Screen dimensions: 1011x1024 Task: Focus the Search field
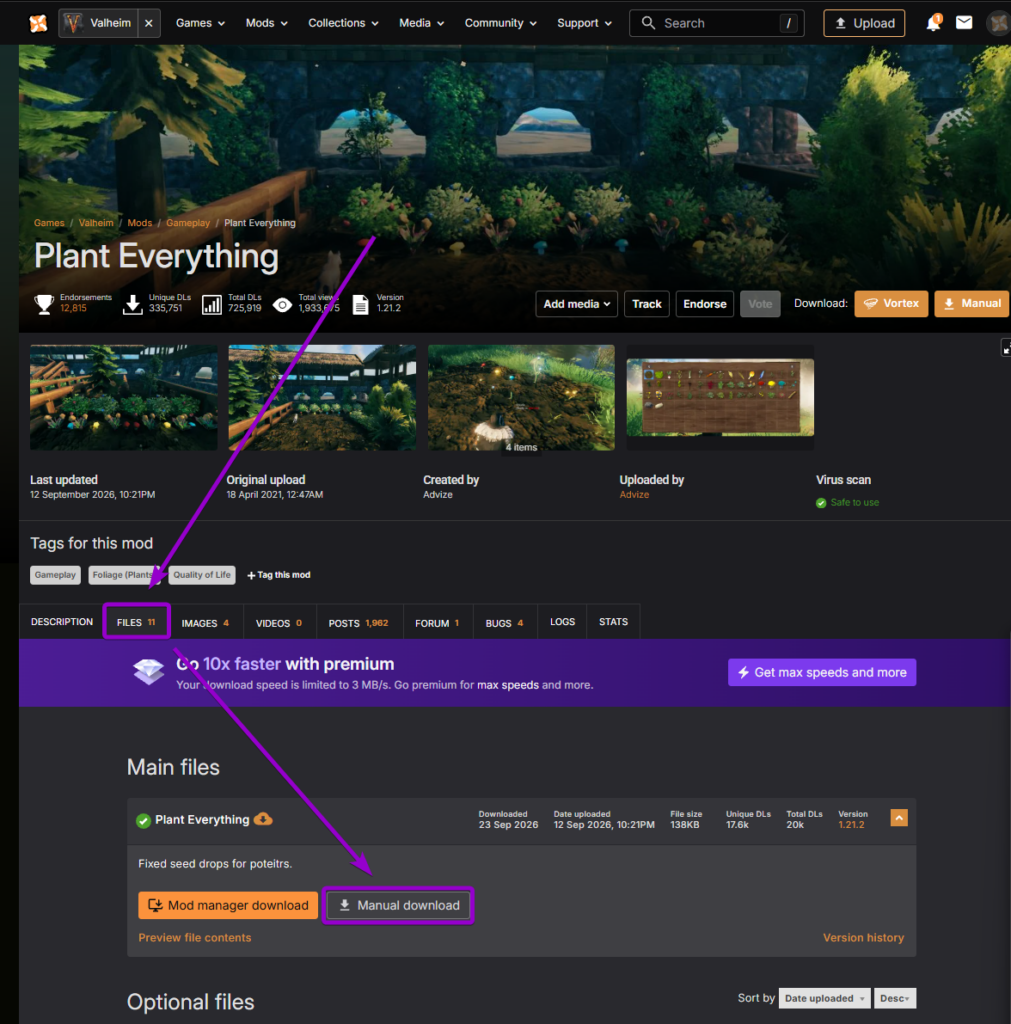point(716,24)
